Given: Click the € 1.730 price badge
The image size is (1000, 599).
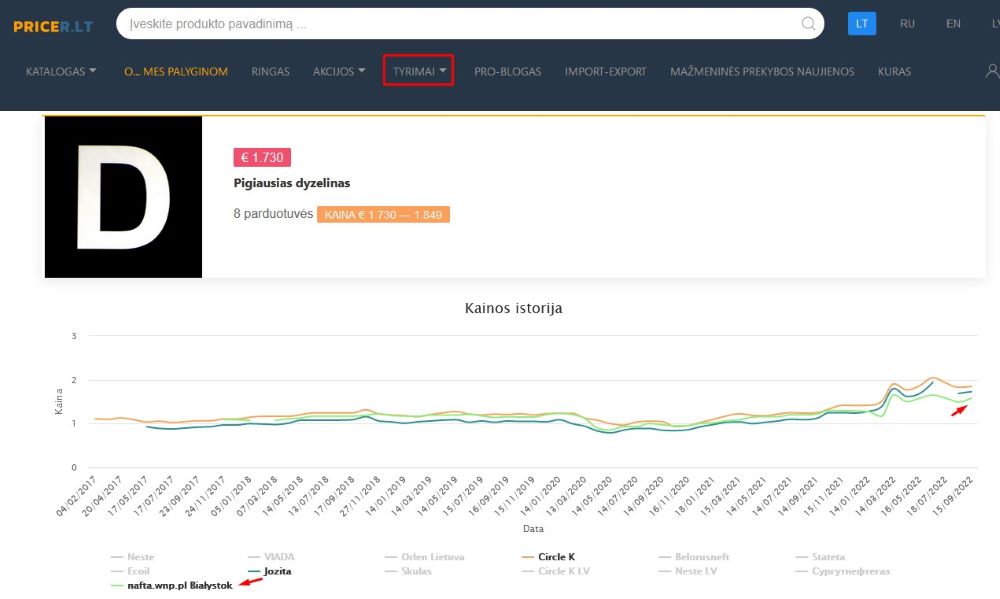Looking at the screenshot, I should [262, 158].
